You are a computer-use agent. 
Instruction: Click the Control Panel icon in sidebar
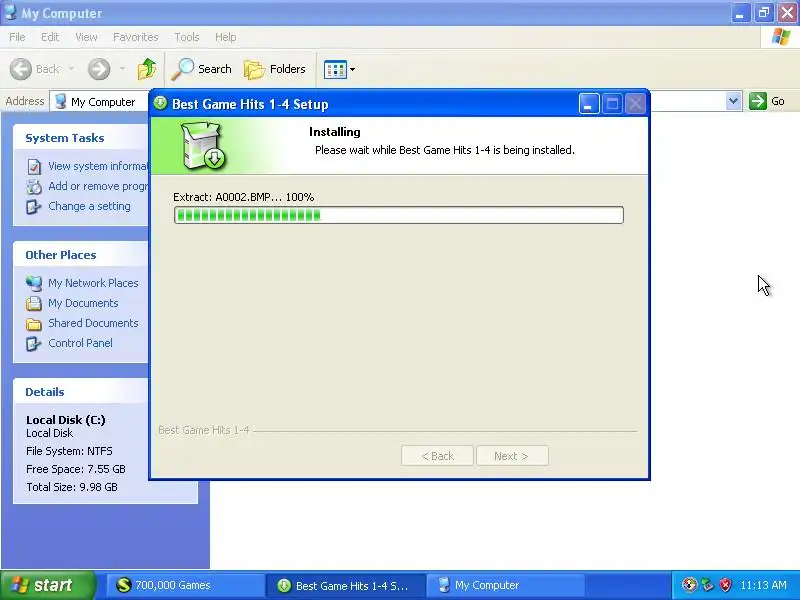tap(34, 344)
